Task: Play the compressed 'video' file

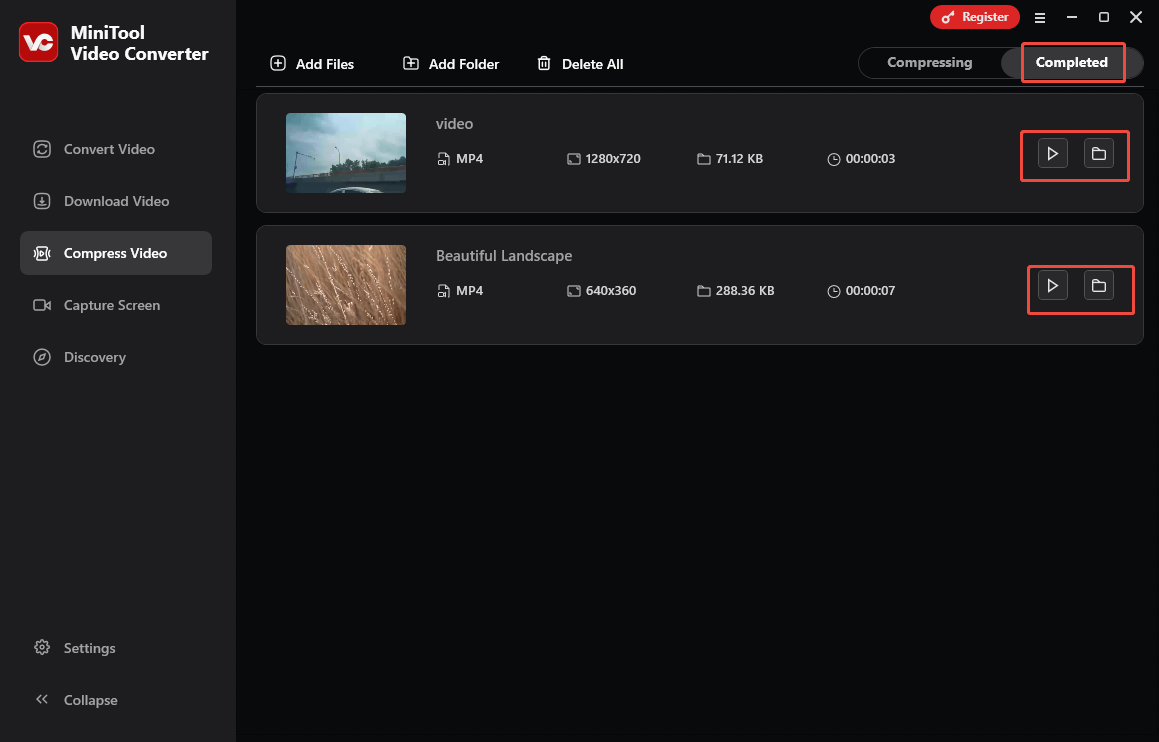Action: click(1053, 154)
